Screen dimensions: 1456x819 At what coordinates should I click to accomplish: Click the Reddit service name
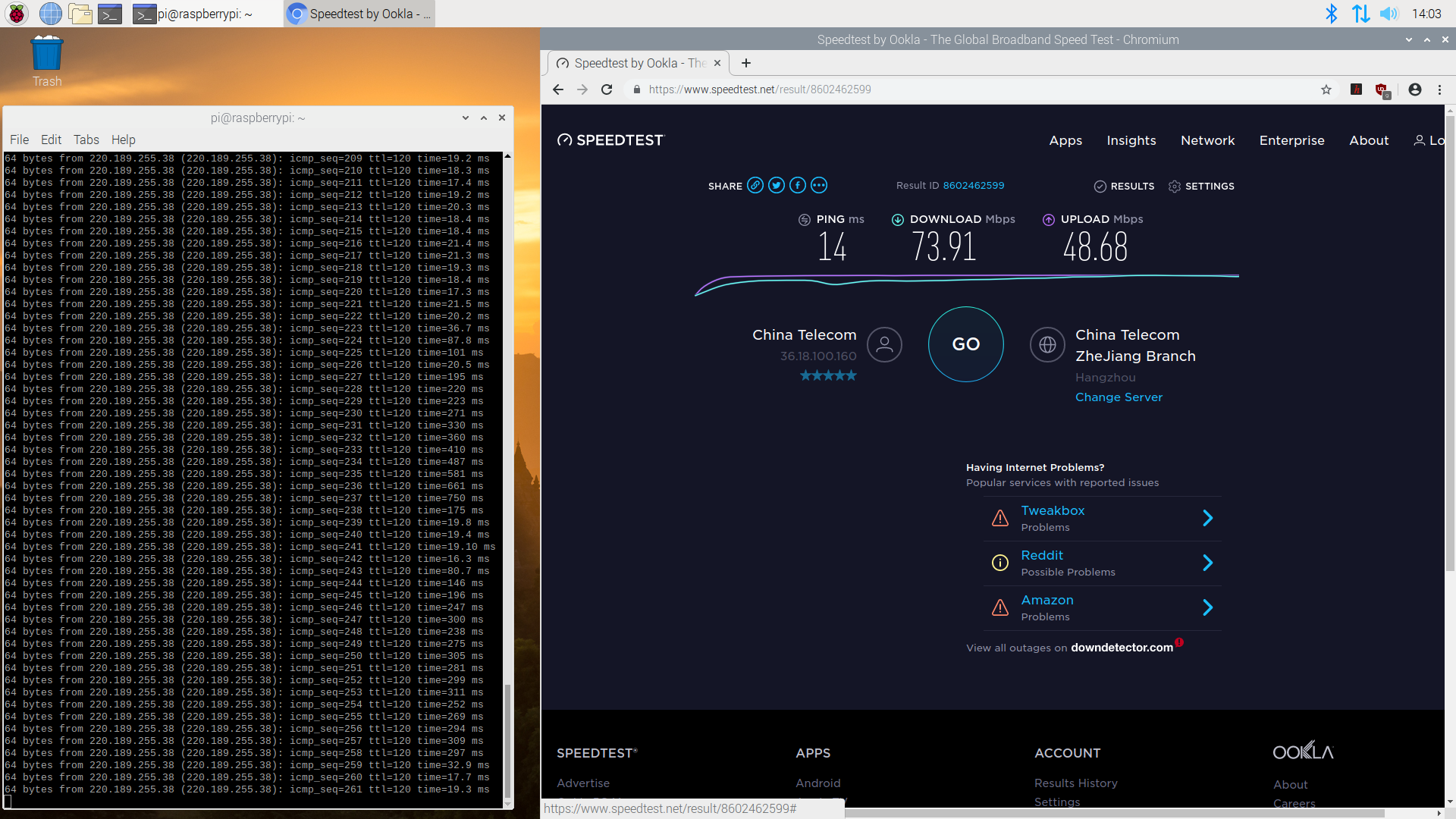(1042, 555)
